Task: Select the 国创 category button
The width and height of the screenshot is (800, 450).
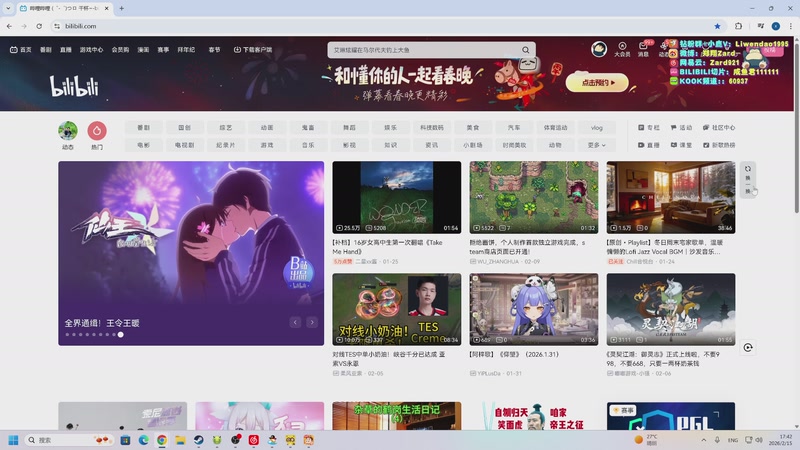Action: tap(185, 128)
